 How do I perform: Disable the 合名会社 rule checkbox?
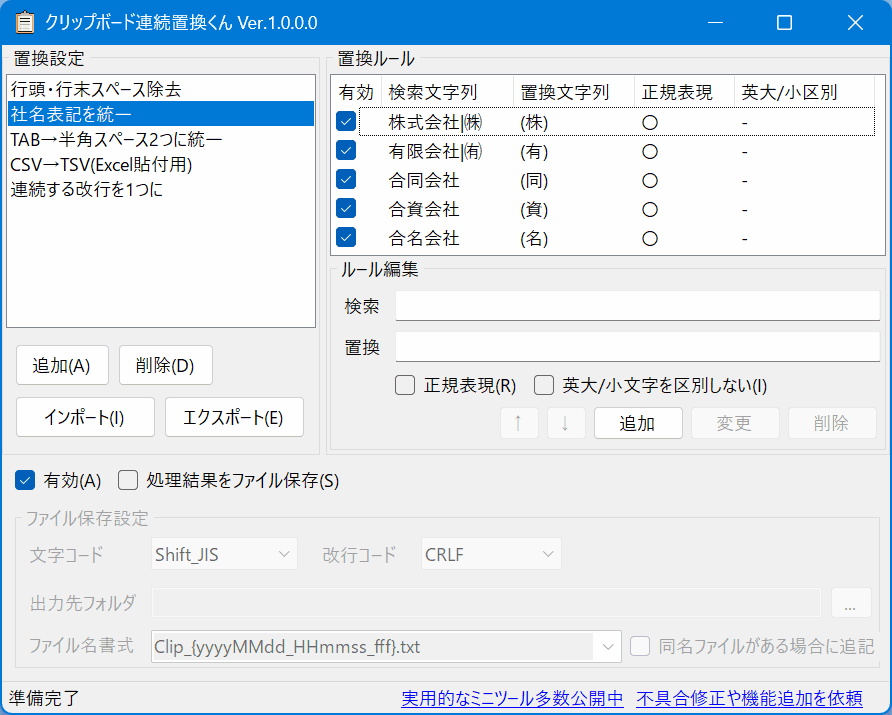[345, 238]
